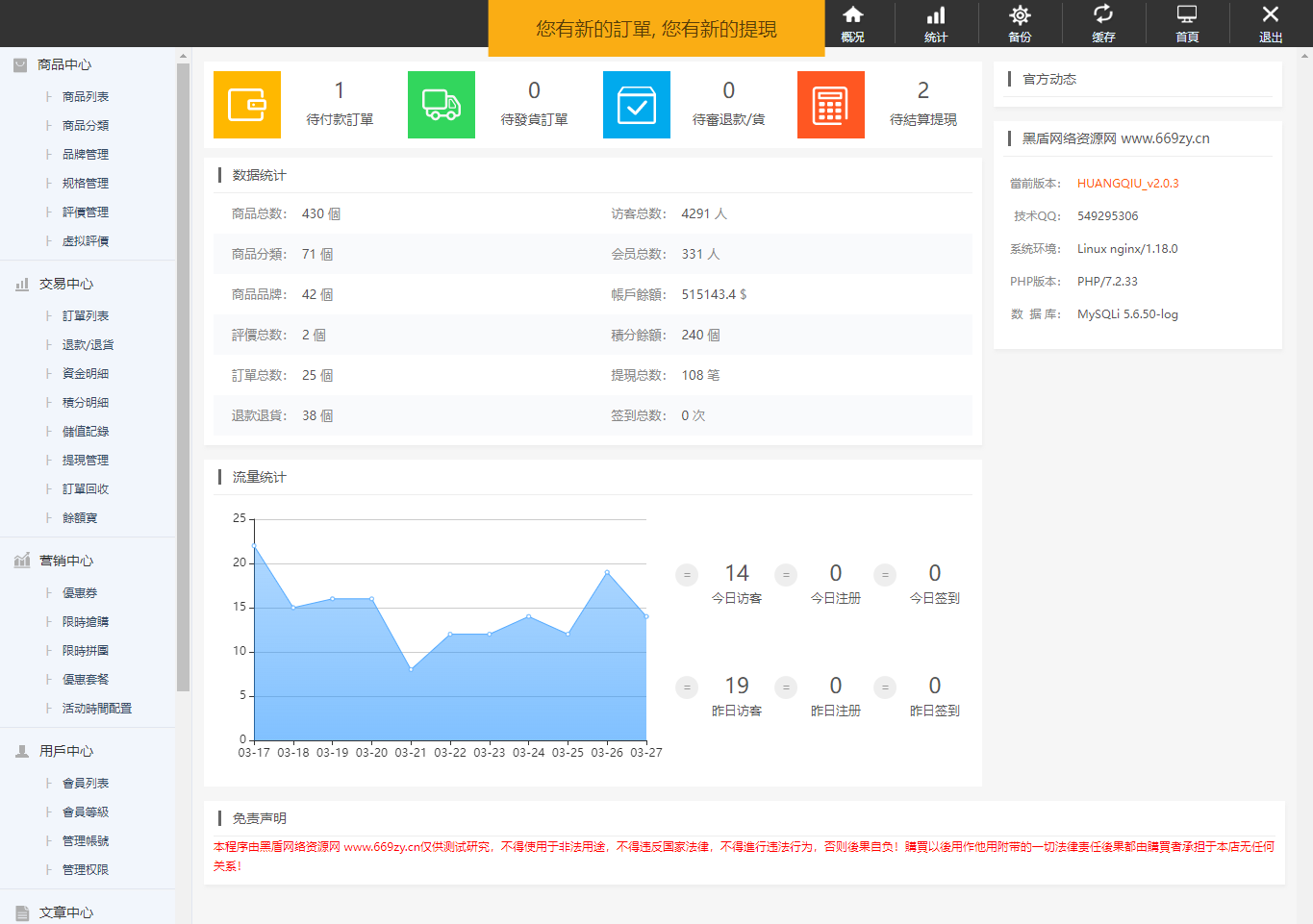Click the 03-26 data point on chart

(x=607, y=572)
